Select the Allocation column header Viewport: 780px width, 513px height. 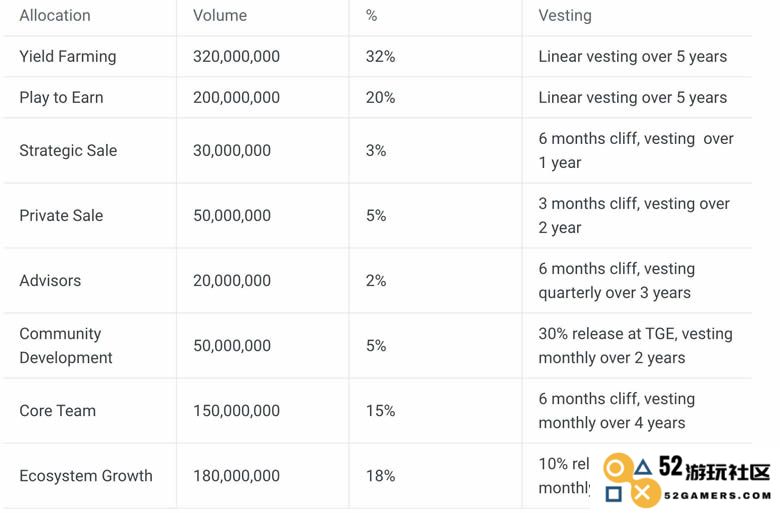coord(55,15)
